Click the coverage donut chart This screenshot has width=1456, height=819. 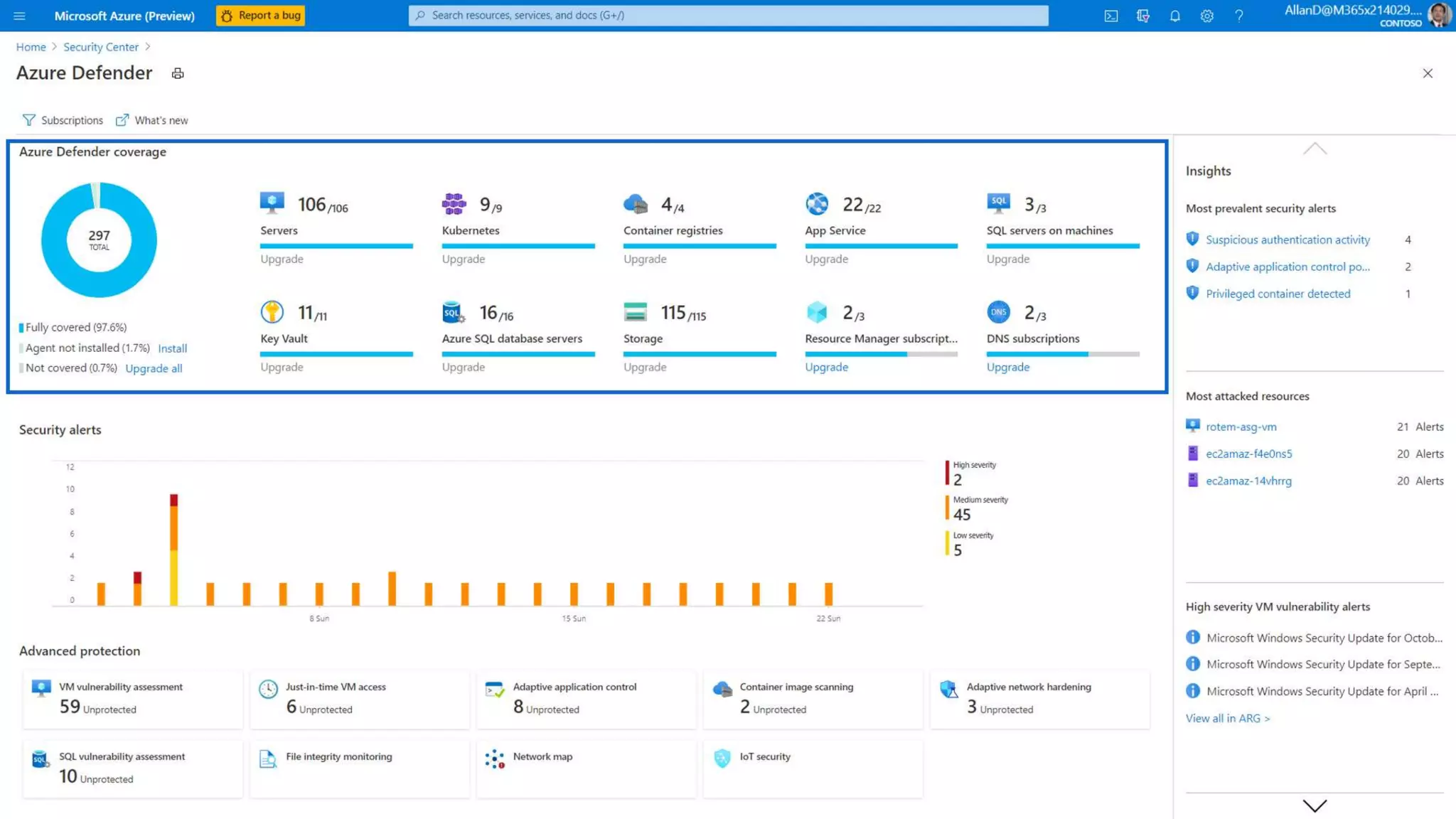click(x=99, y=240)
